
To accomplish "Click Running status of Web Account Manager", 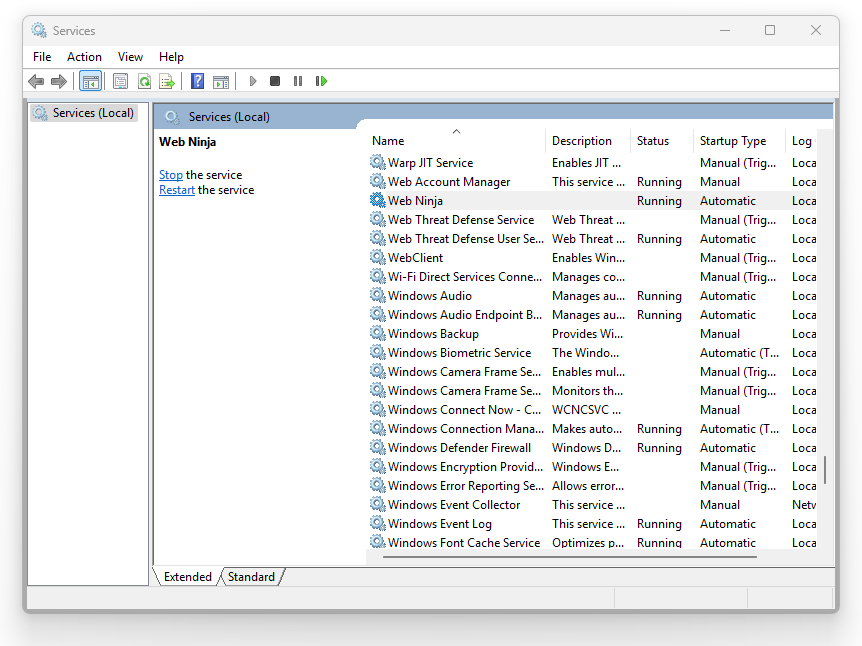I will 659,181.
